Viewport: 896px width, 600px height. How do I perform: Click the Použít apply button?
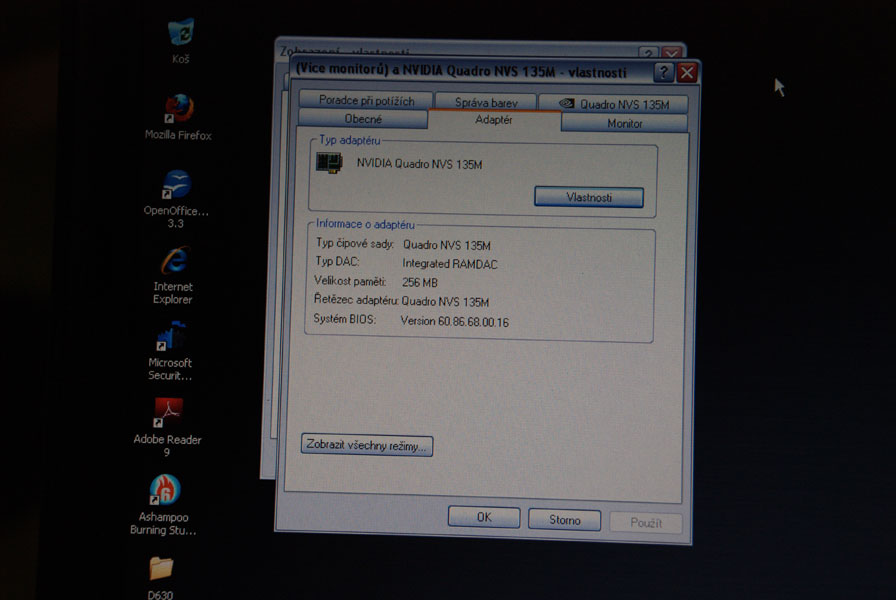646,523
